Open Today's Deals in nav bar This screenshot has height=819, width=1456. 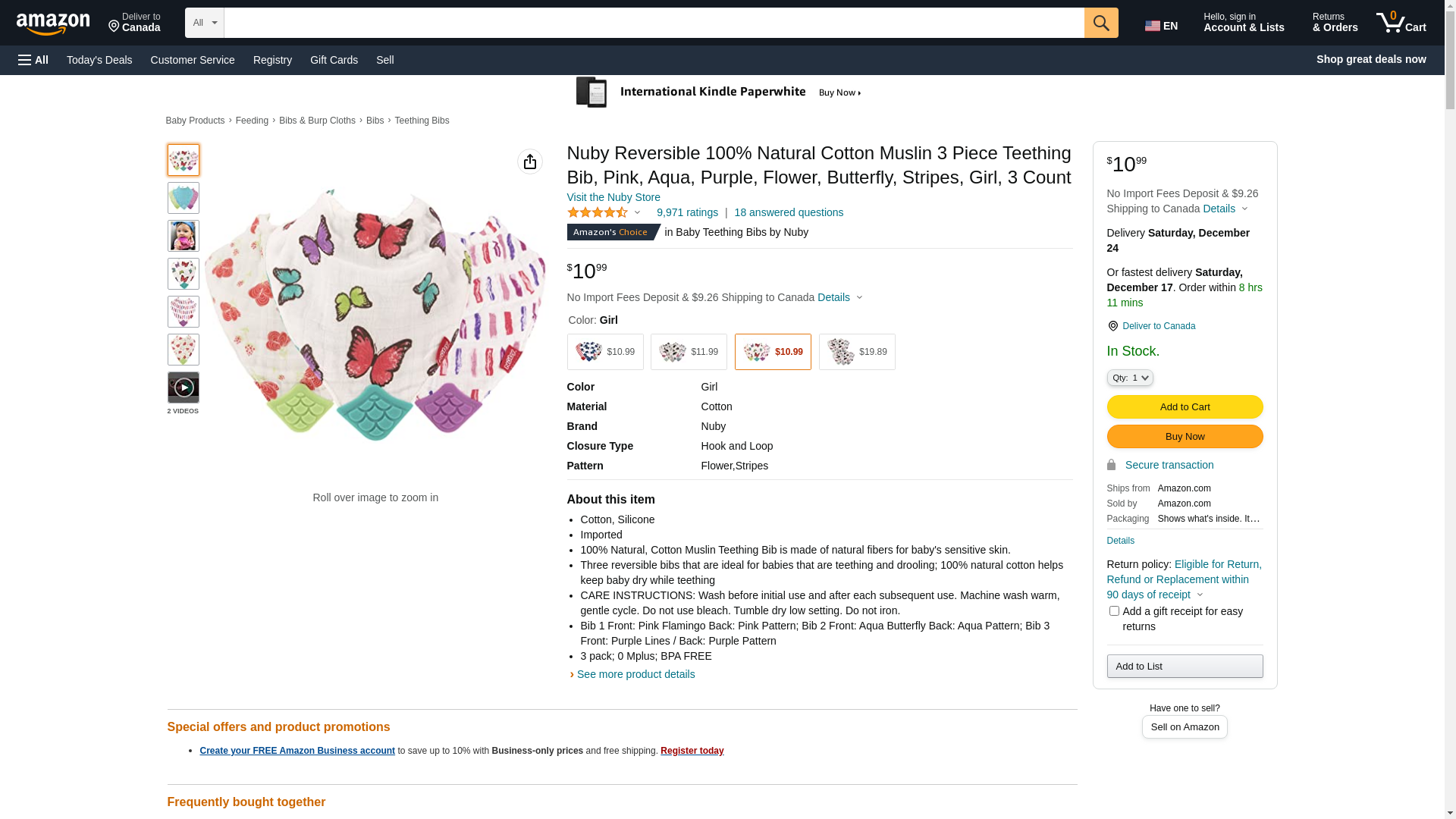(x=99, y=60)
